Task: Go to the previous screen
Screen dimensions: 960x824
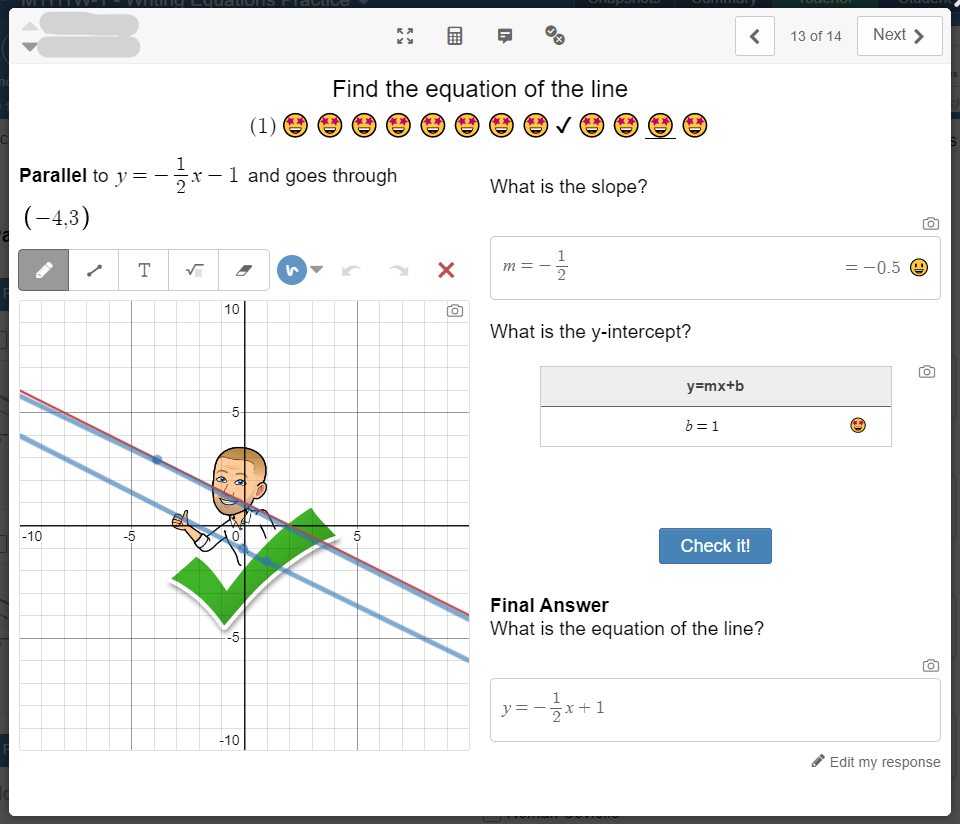Action: coord(755,36)
